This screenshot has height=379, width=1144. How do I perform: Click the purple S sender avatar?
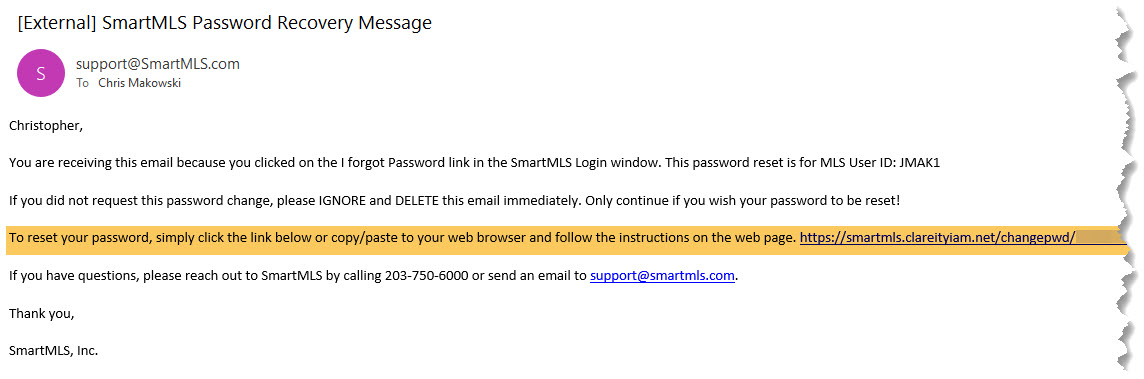[41, 72]
